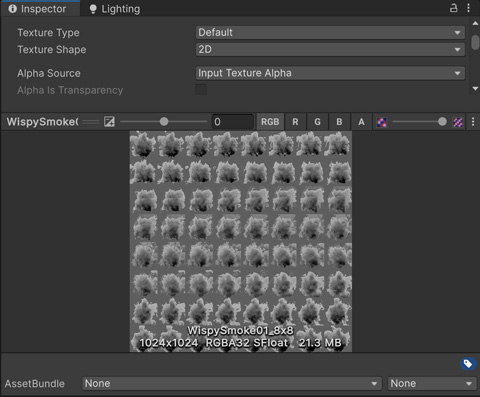The height and width of the screenshot is (397, 480).
Task: Open the Lighting tab
Action: pyautogui.click(x=115, y=9)
